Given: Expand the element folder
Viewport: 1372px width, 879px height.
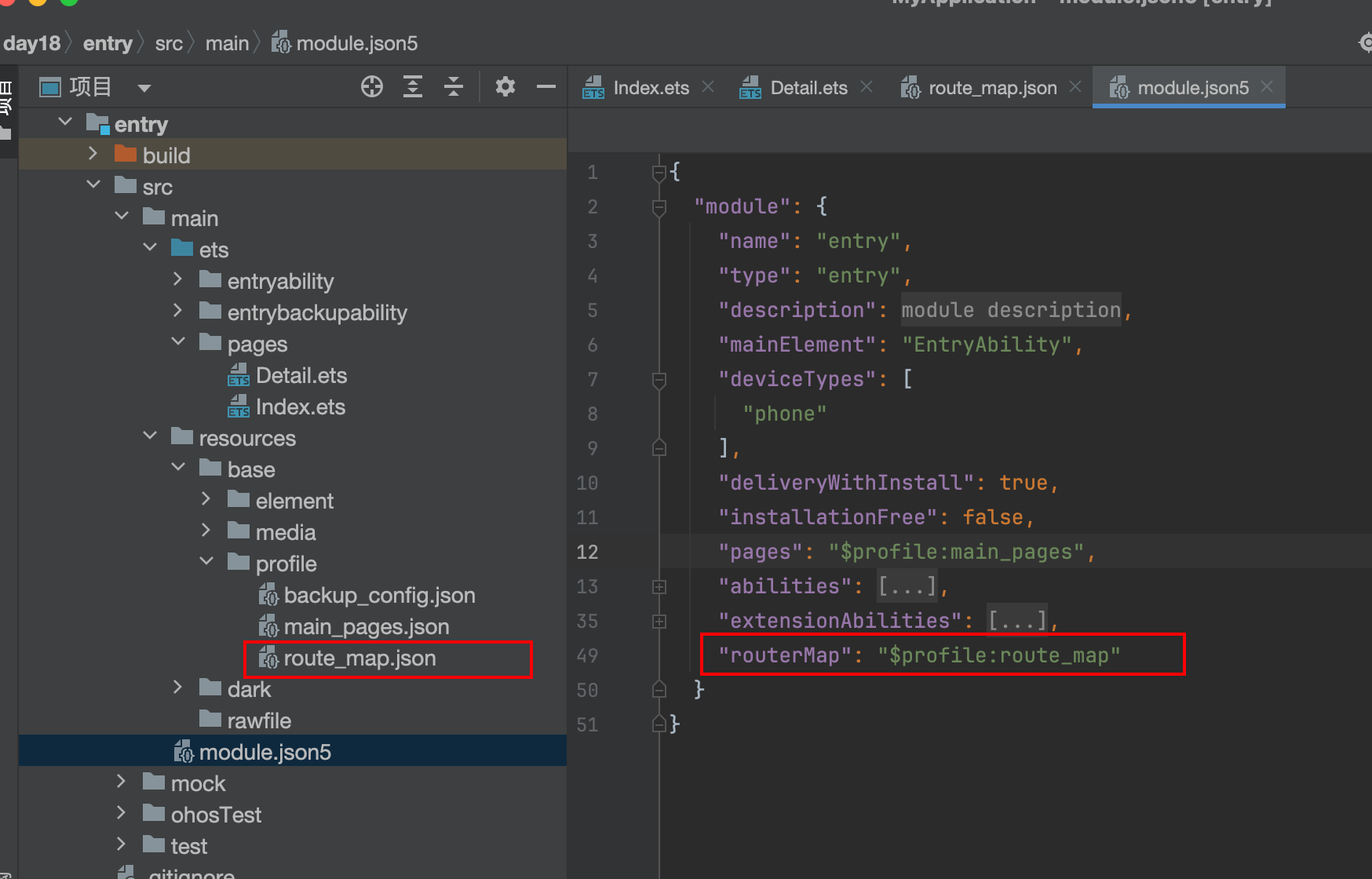Looking at the screenshot, I should 206,498.
